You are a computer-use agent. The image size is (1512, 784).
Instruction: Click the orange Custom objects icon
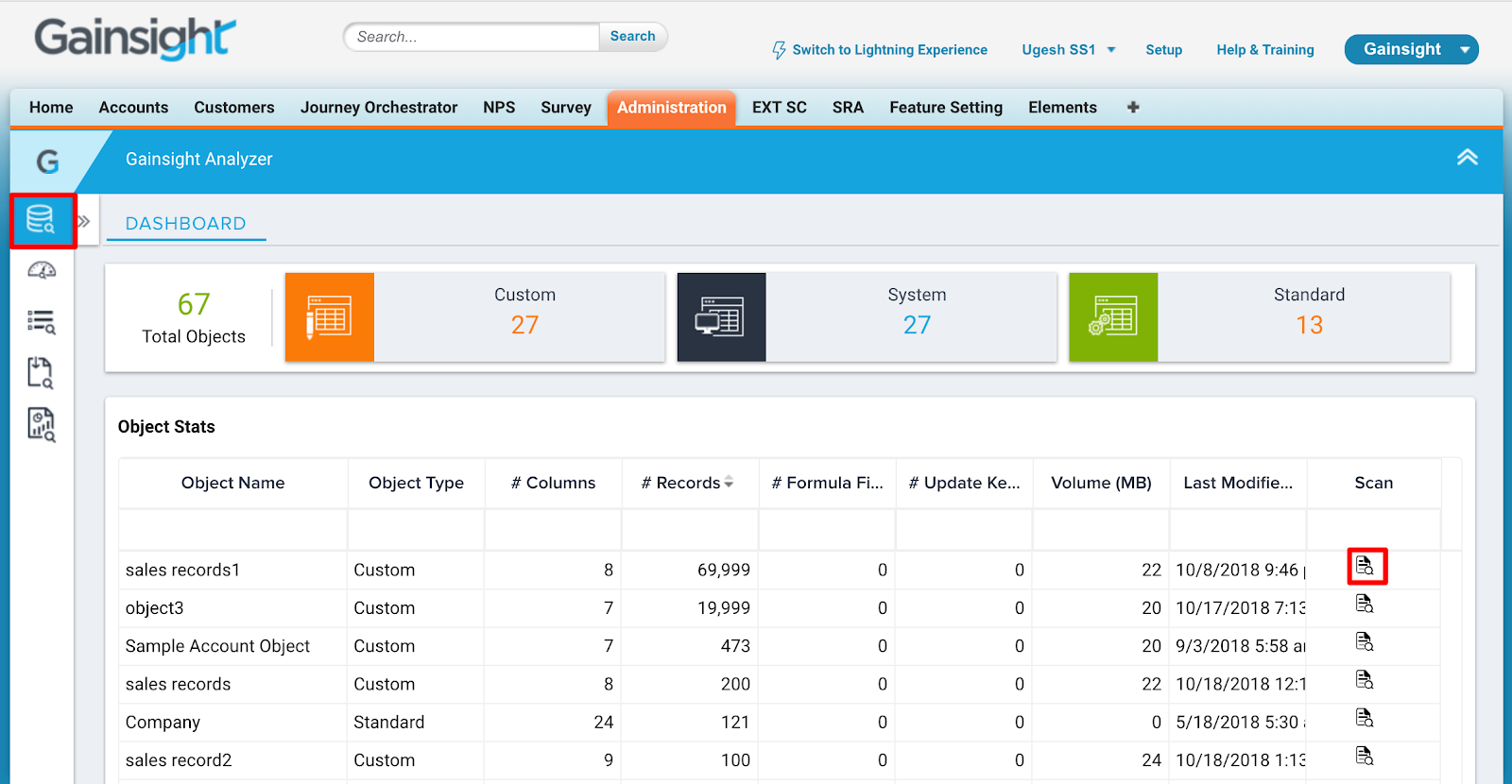point(330,316)
